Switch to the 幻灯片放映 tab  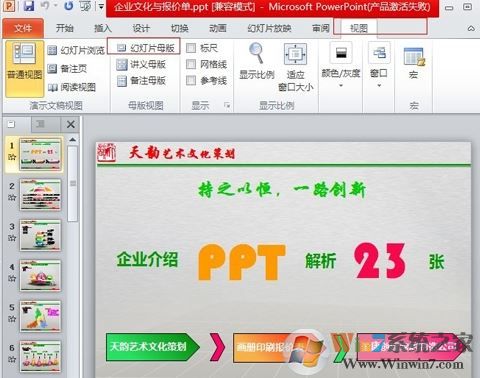(269, 28)
